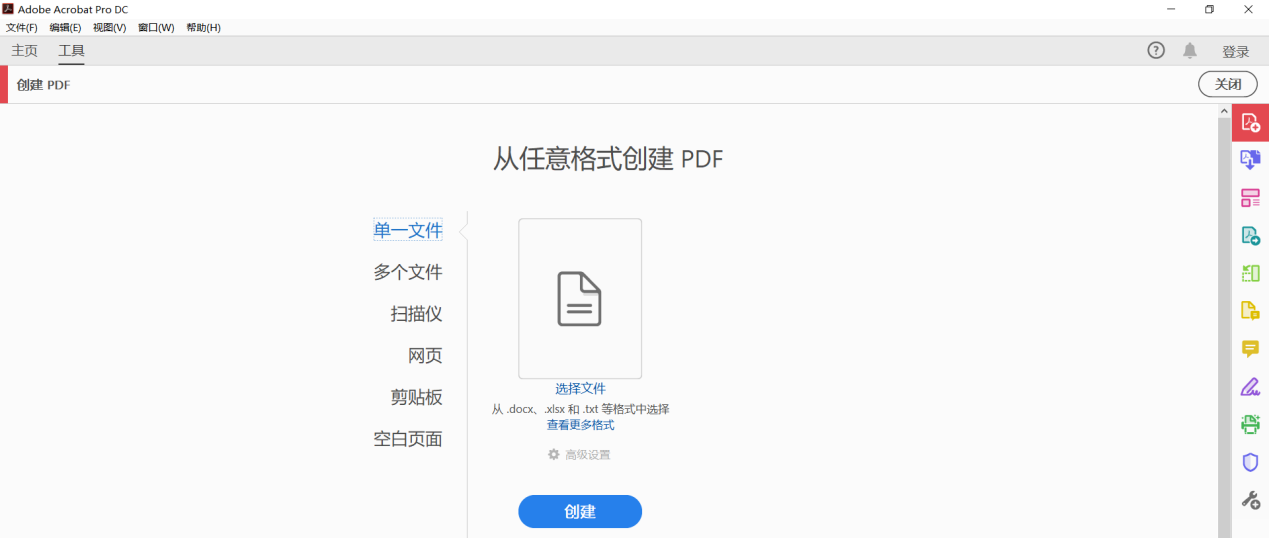The width and height of the screenshot is (1269, 538).
Task: Open the notifications bell icon
Action: click(1189, 50)
